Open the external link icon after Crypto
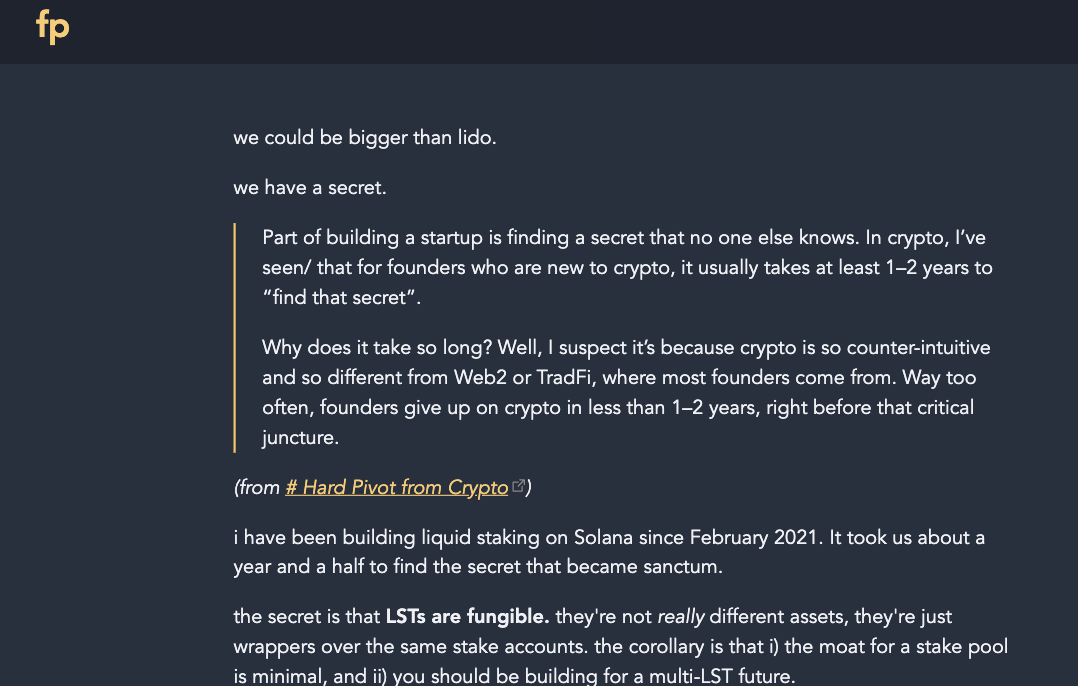This screenshot has width=1078, height=686. [518, 487]
